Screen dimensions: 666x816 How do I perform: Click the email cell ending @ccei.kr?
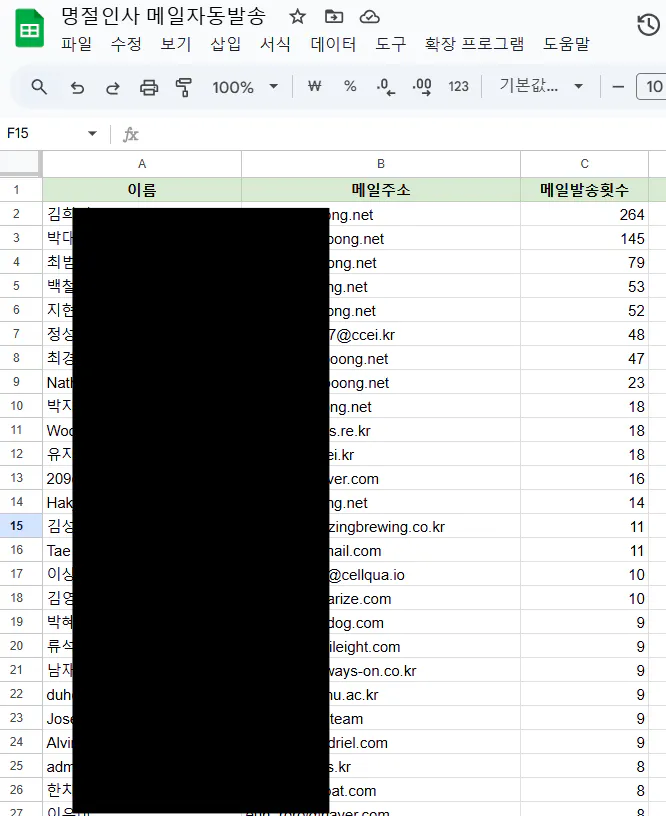pos(381,334)
